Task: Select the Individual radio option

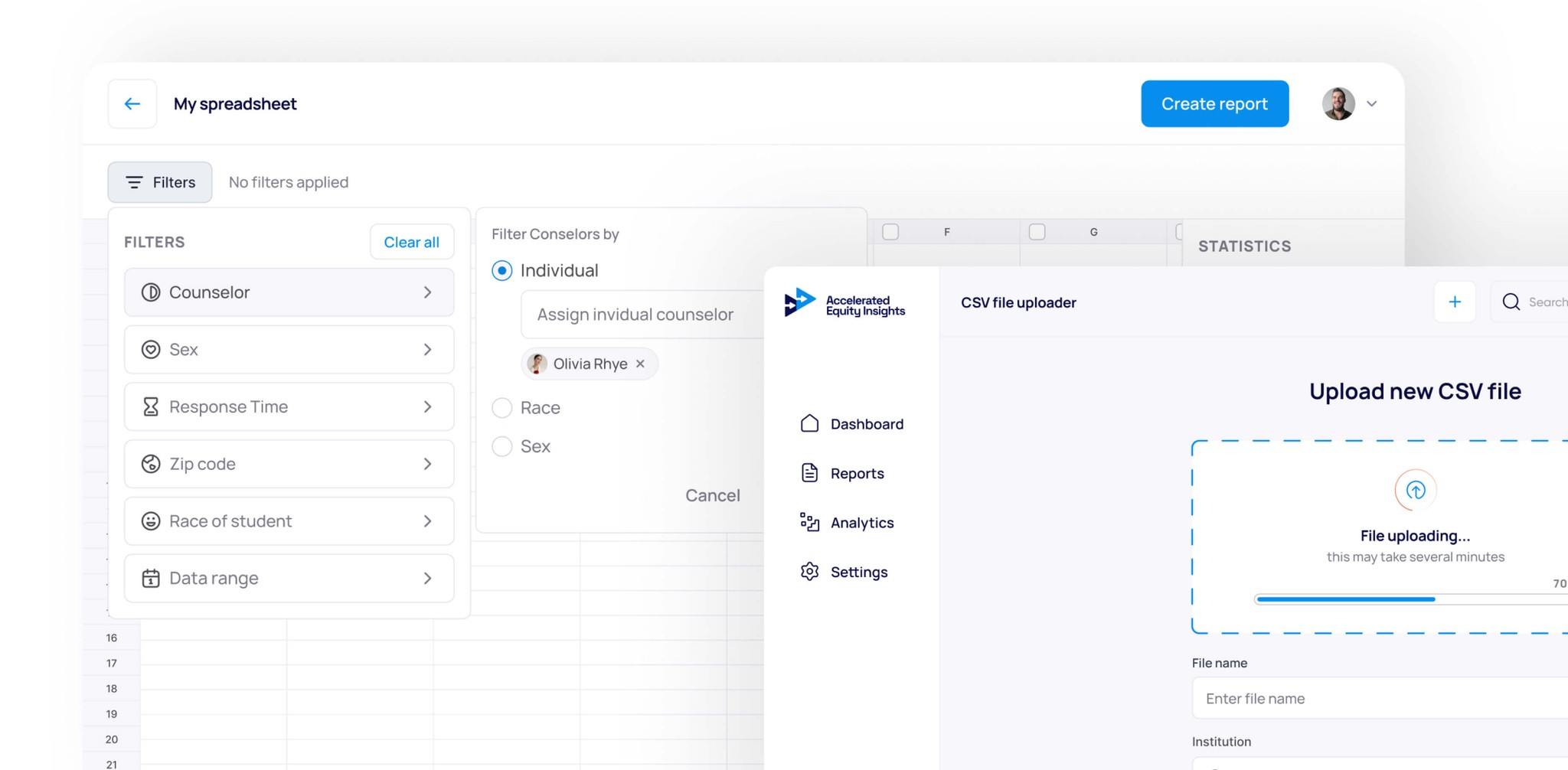Action: click(502, 271)
